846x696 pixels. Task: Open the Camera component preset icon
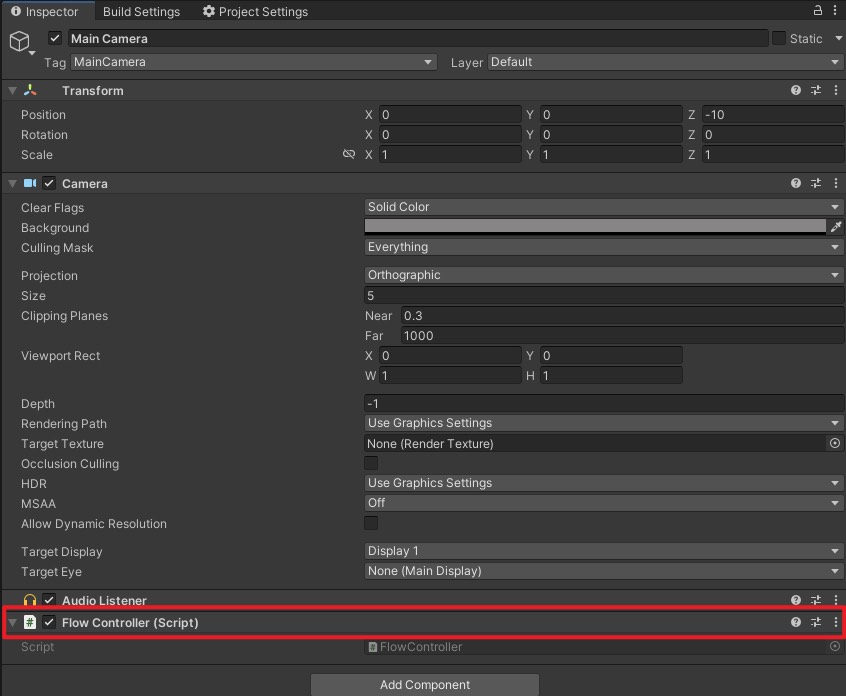coord(816,183)
